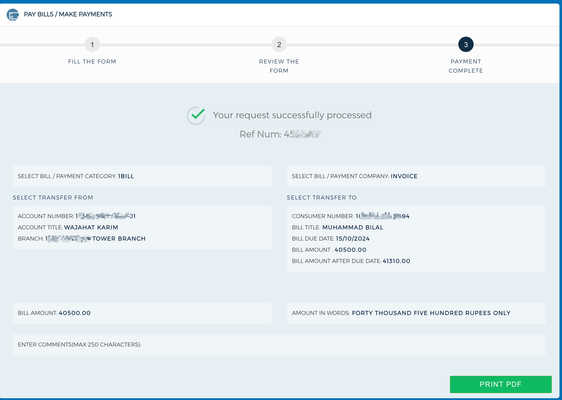Click the Bill Title Muhammad Bilal line
The image size is (562, 400).
click(x=337, y=227)
